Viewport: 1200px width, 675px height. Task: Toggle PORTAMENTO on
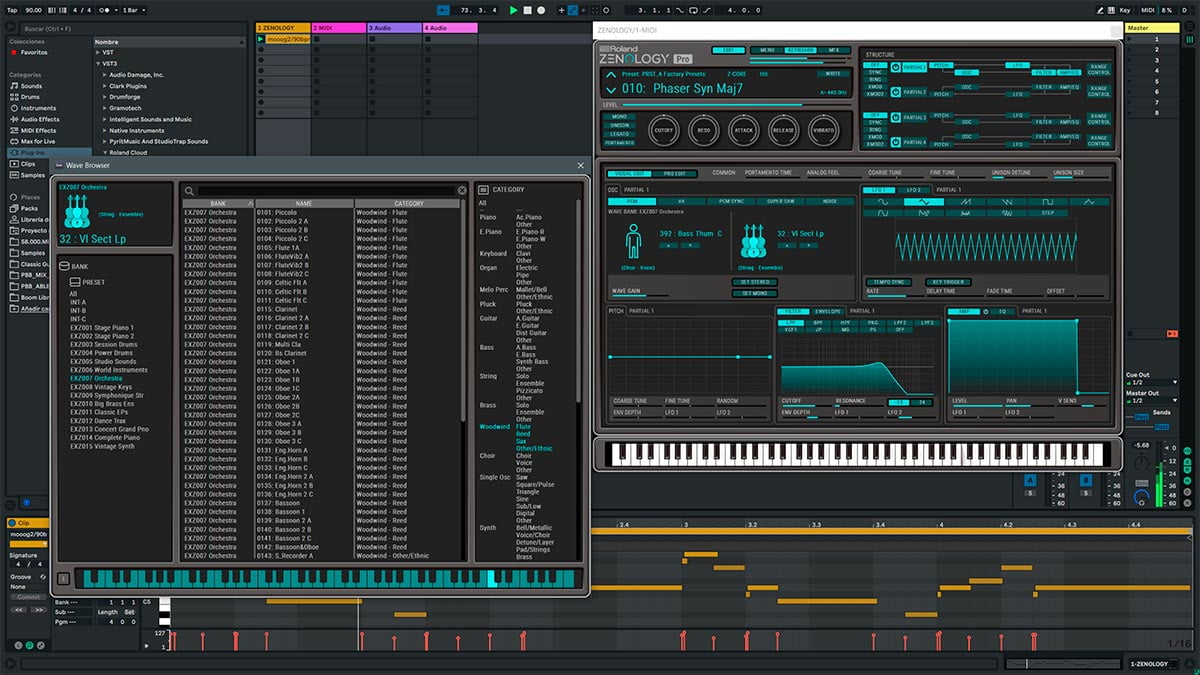(x=619, y=143)
